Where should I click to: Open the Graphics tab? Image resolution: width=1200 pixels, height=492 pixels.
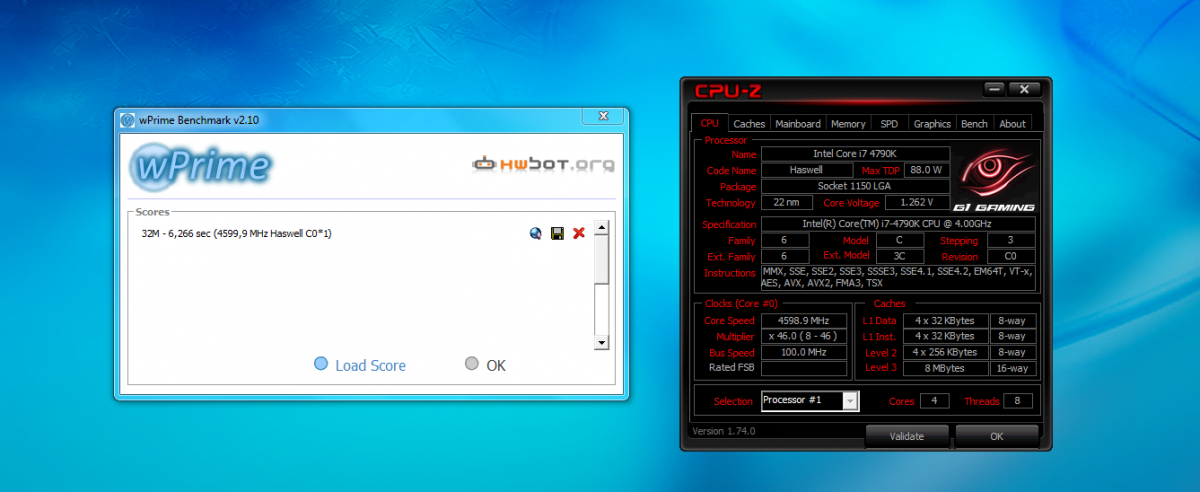coord(932,124)
